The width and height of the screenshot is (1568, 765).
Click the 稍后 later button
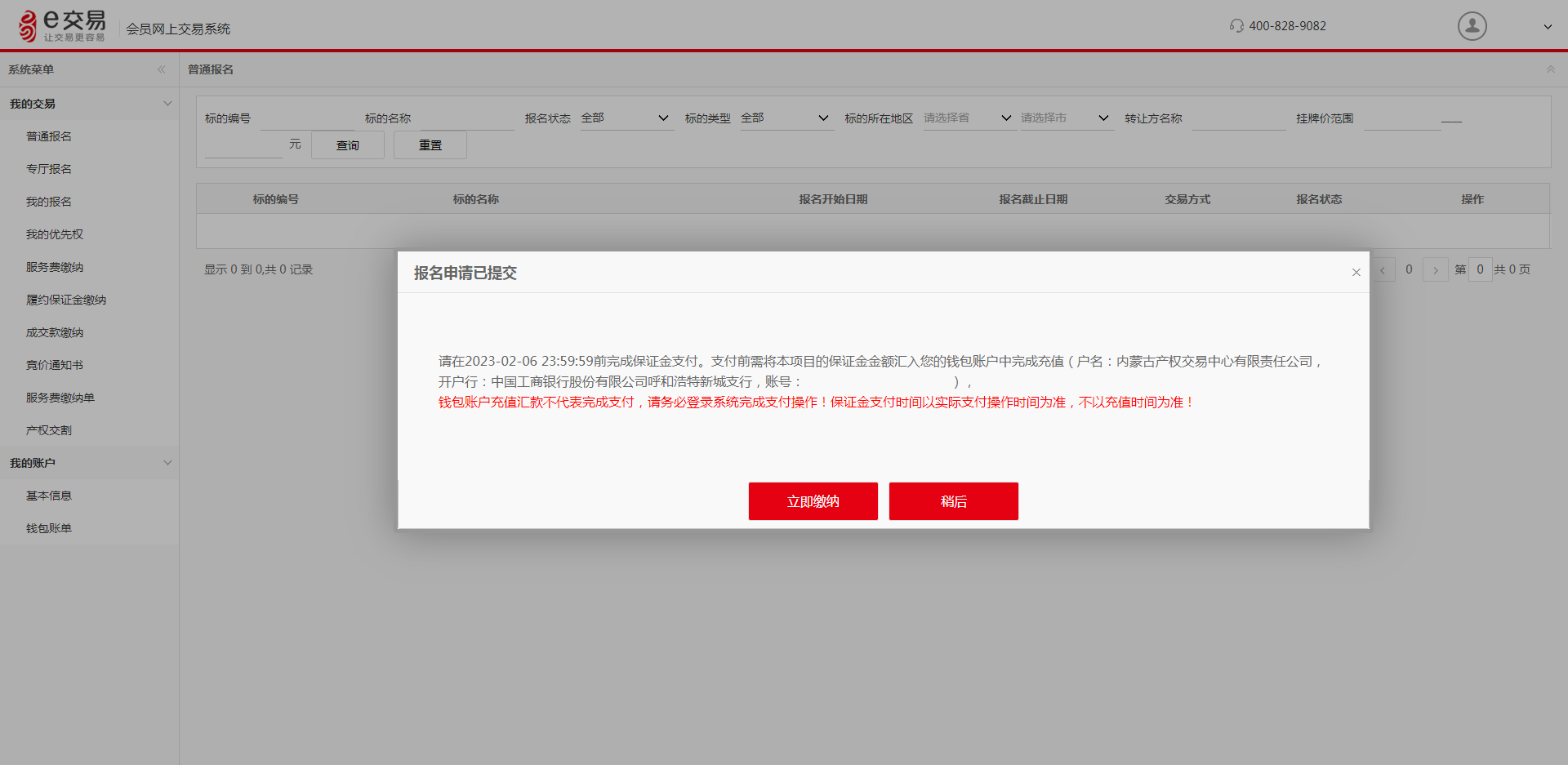click(954, 501)
